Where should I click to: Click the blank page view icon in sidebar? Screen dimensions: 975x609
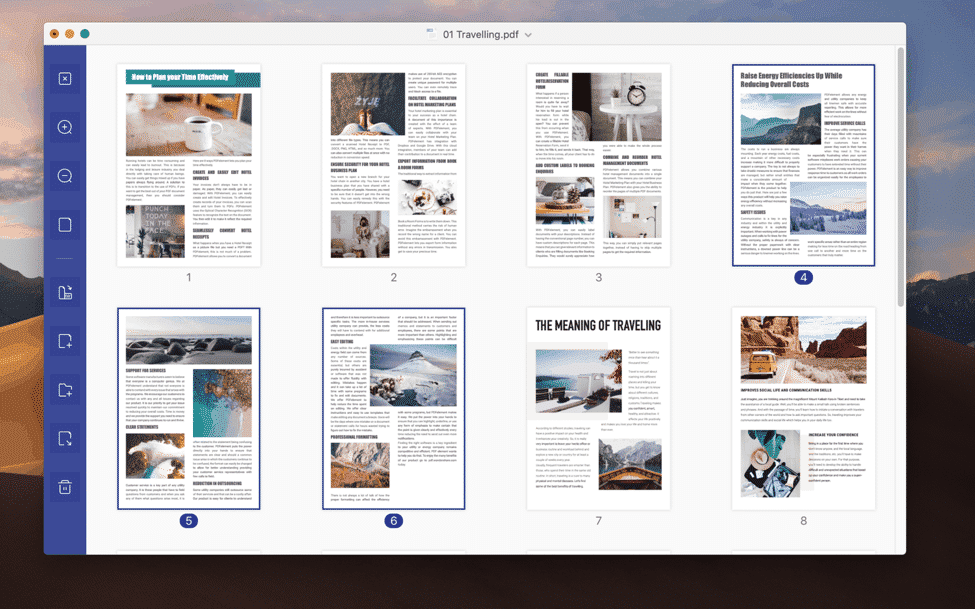65,225
